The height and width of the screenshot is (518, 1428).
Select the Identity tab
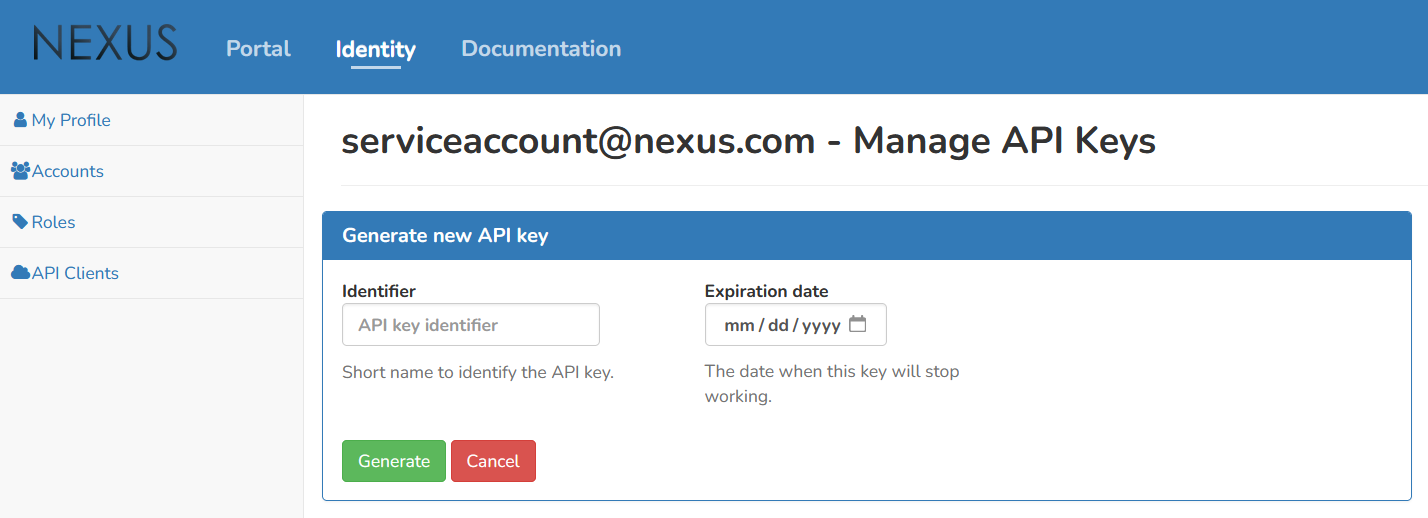[375, 48]
